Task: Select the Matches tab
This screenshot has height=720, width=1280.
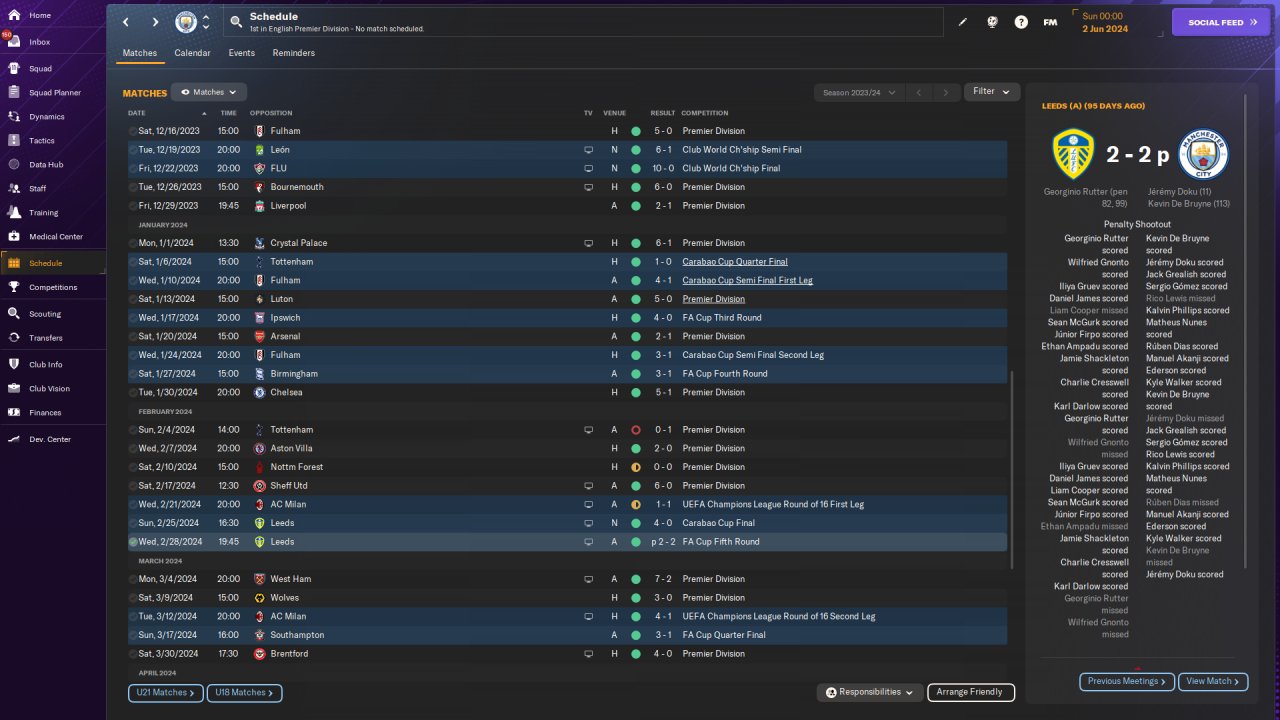Action: point(140,53)
